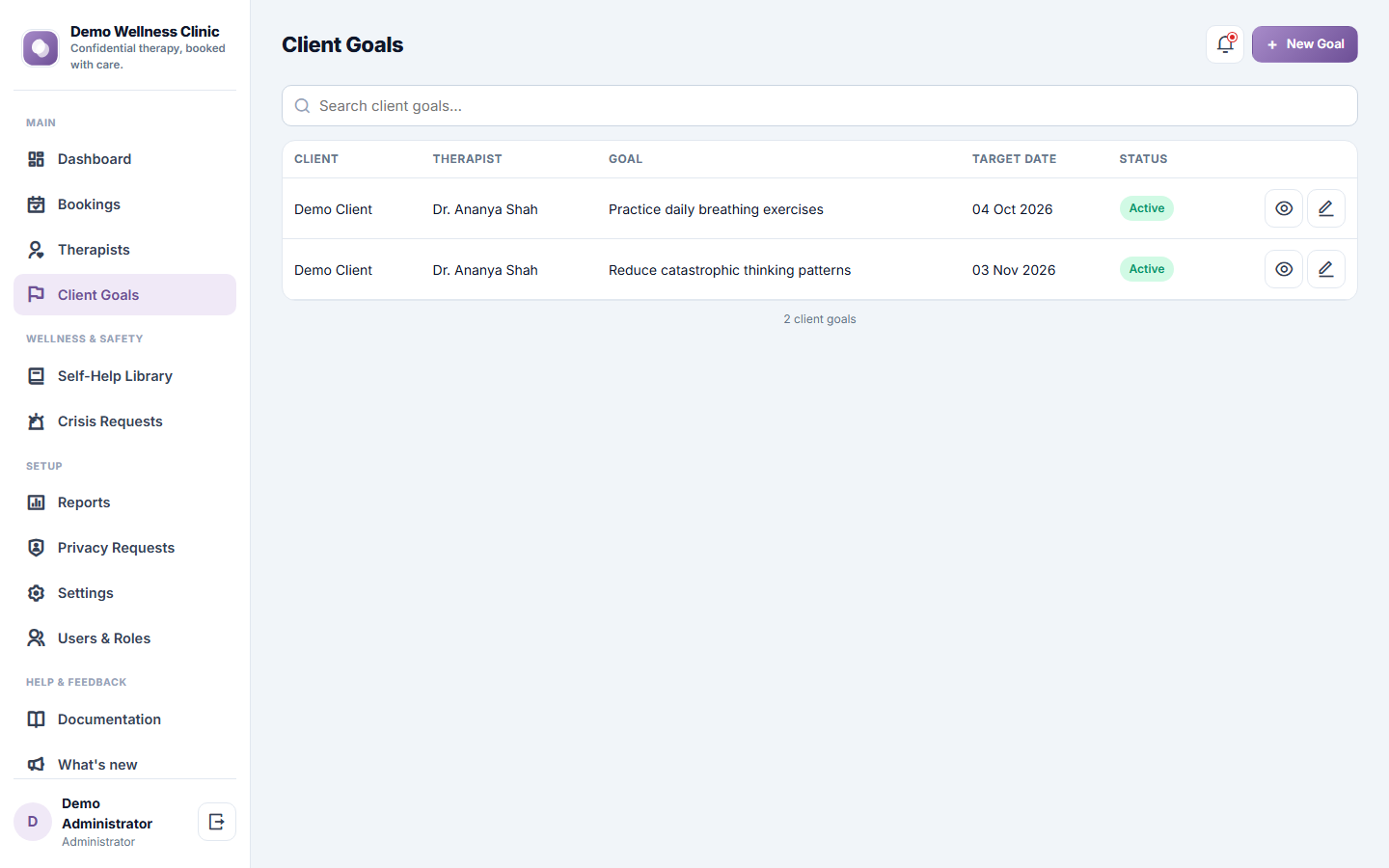The height and width of the screenshot is (868, 1389).
Task: Edit the catastrophic thinking goal via pencil icon
Action: click(x=1325, y=269)
